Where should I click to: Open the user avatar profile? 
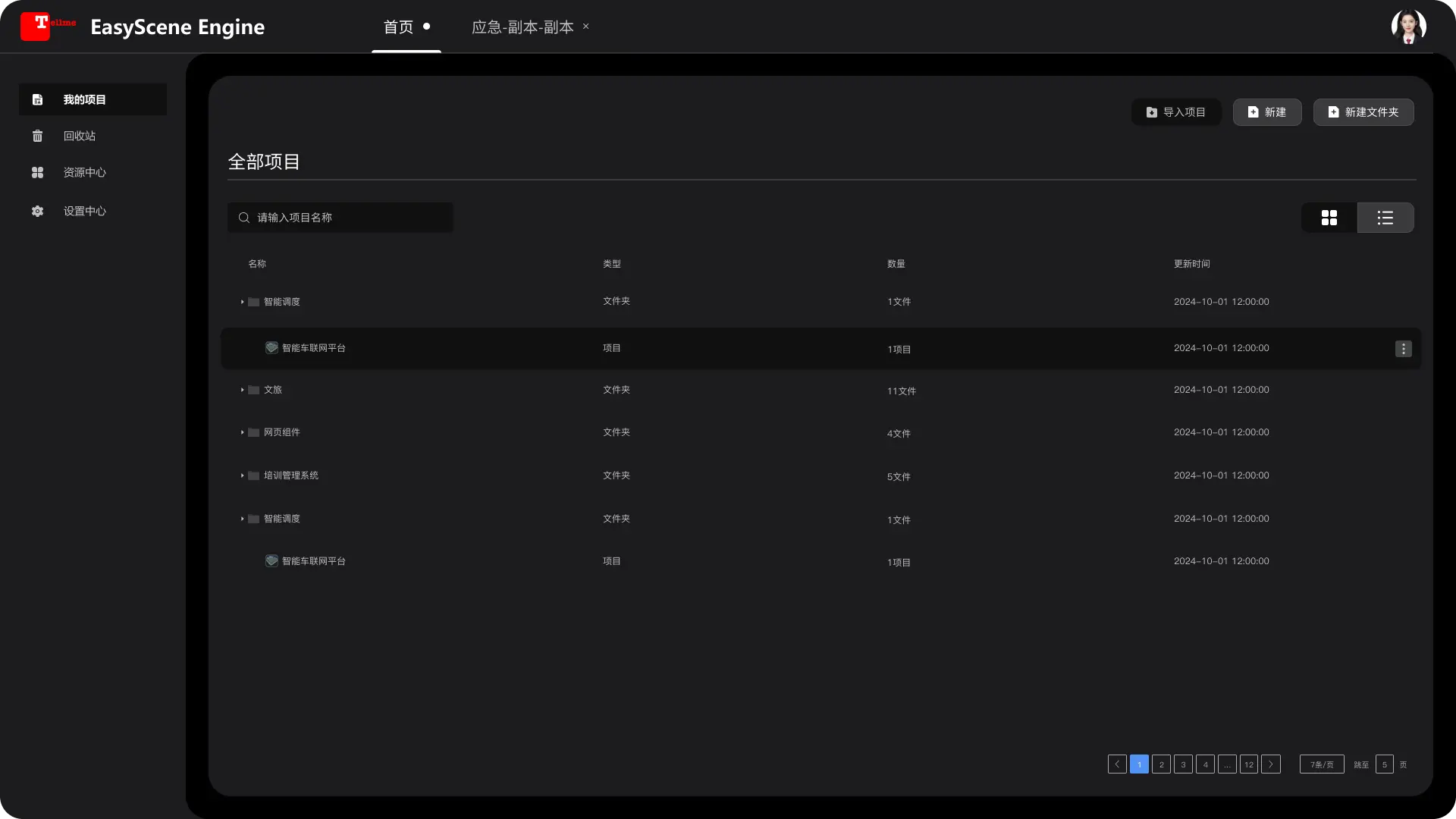point(1408,27)
